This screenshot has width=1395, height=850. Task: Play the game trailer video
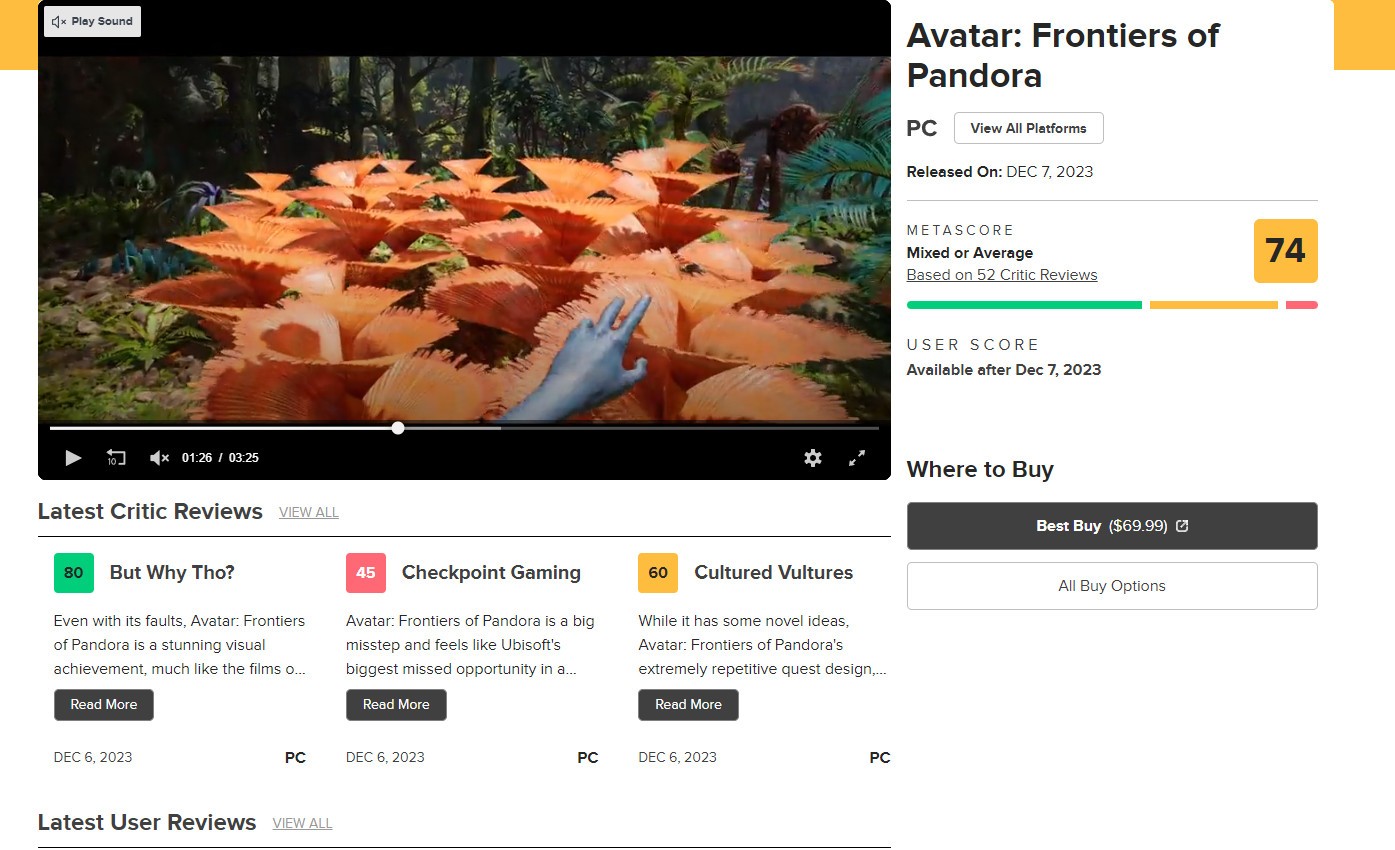tap(73, 458)
